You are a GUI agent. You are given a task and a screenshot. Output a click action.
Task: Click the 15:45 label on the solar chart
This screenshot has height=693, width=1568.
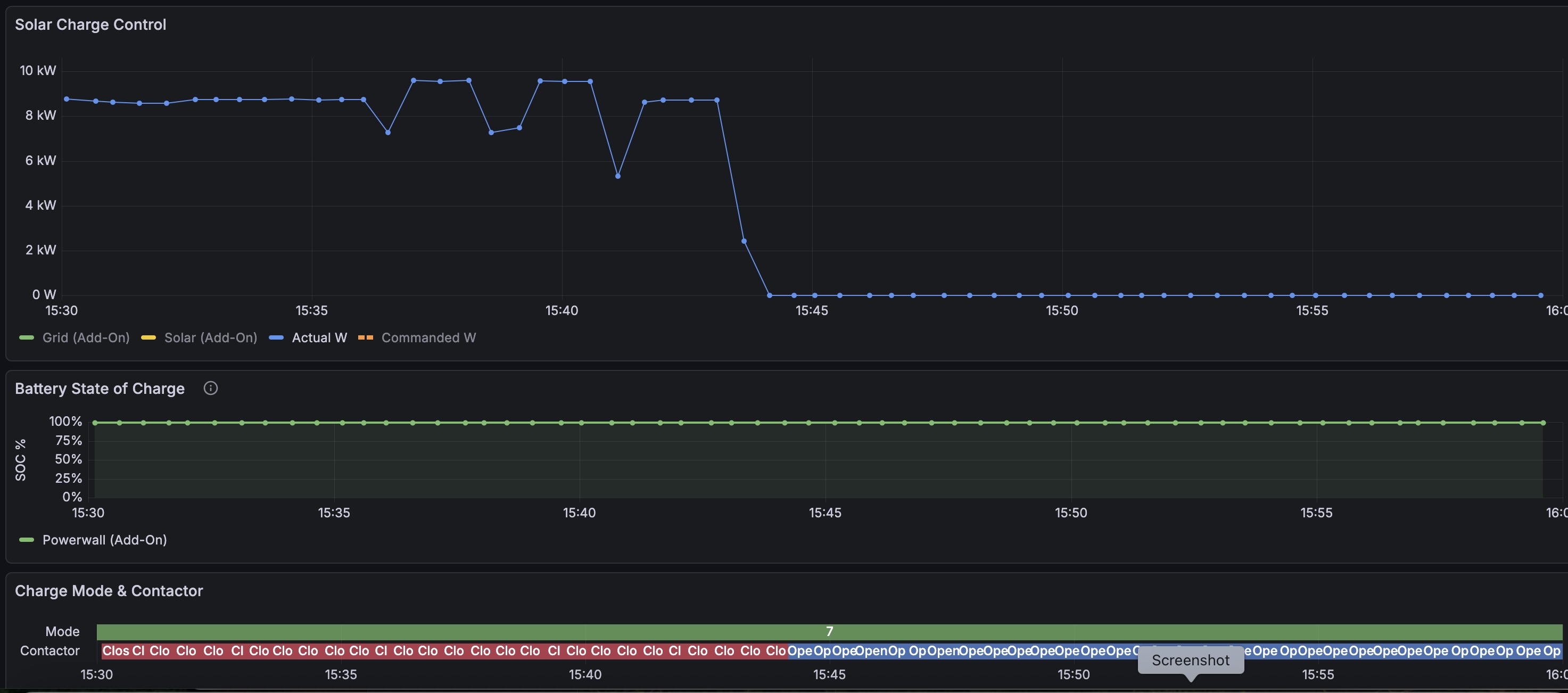coord(812,310)
